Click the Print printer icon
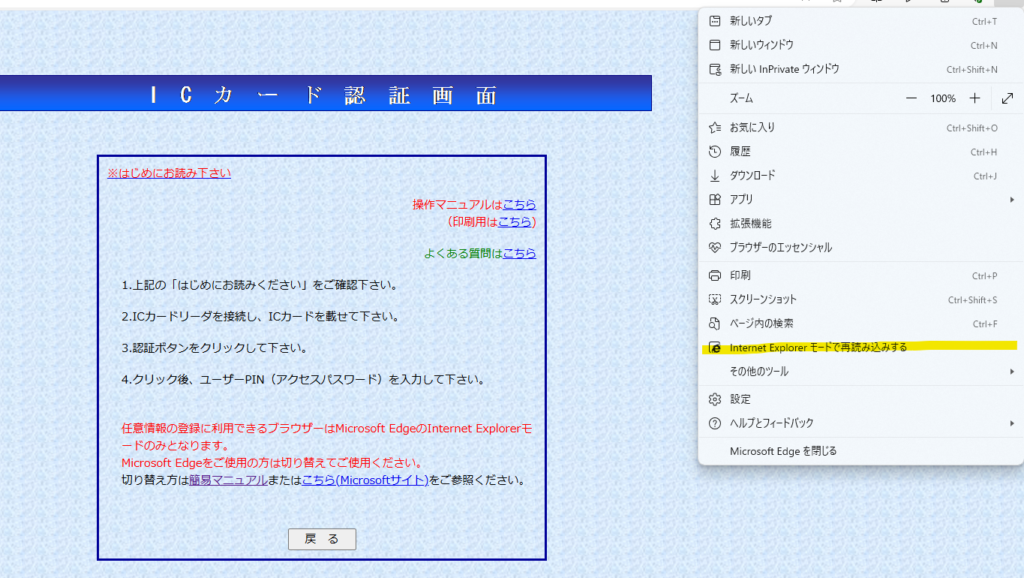Screen dimensions: 1024x578 [714, 276]
